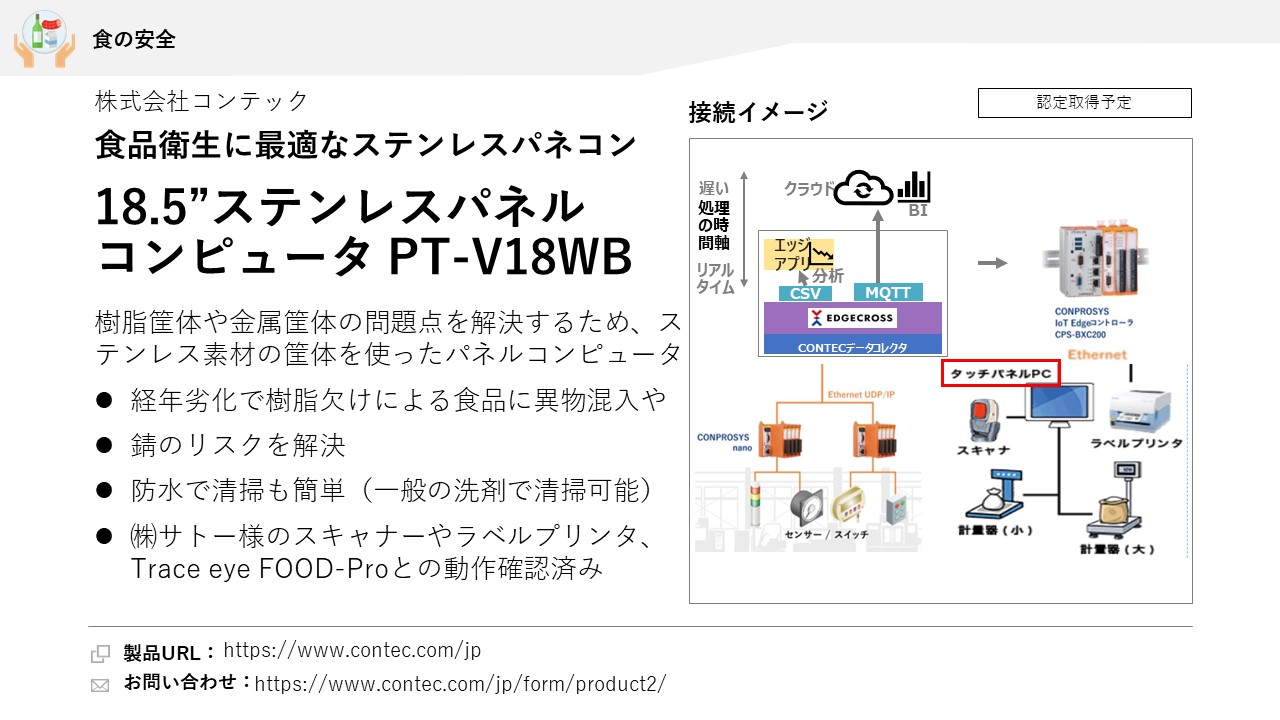Open the inquiry form product2 link
This screenshot has width=1280, height=720.
(460, 684)
